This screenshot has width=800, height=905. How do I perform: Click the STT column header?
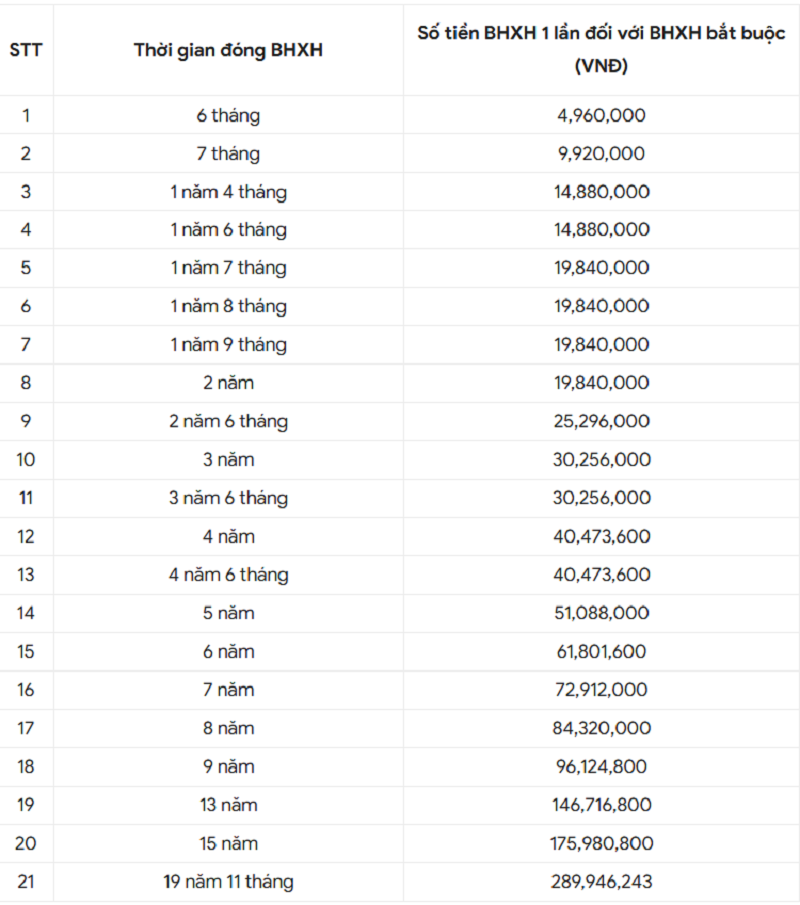click(x=26, y=50)
